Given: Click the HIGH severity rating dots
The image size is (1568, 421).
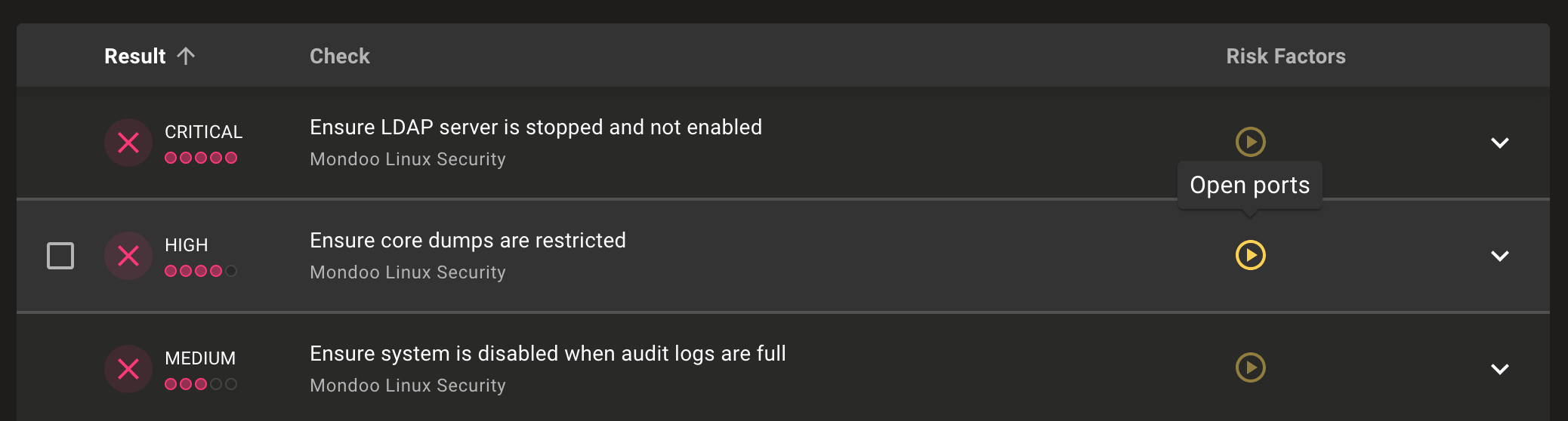Looking at the screenshot, I should pos(201,271).
